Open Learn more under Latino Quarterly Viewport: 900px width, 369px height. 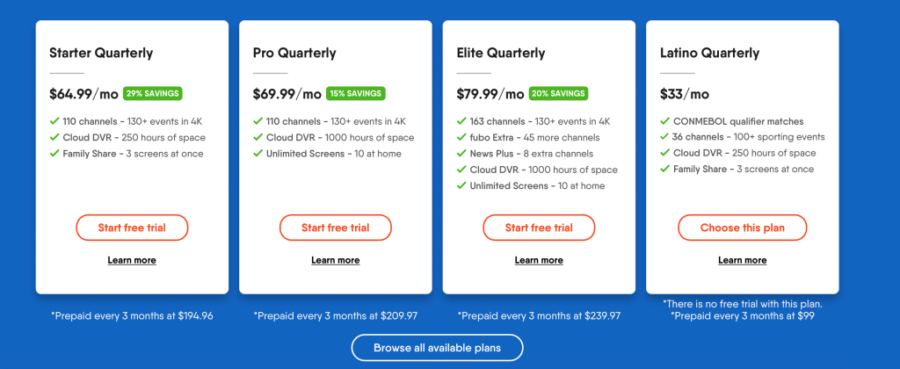click(x=742, y=261)
